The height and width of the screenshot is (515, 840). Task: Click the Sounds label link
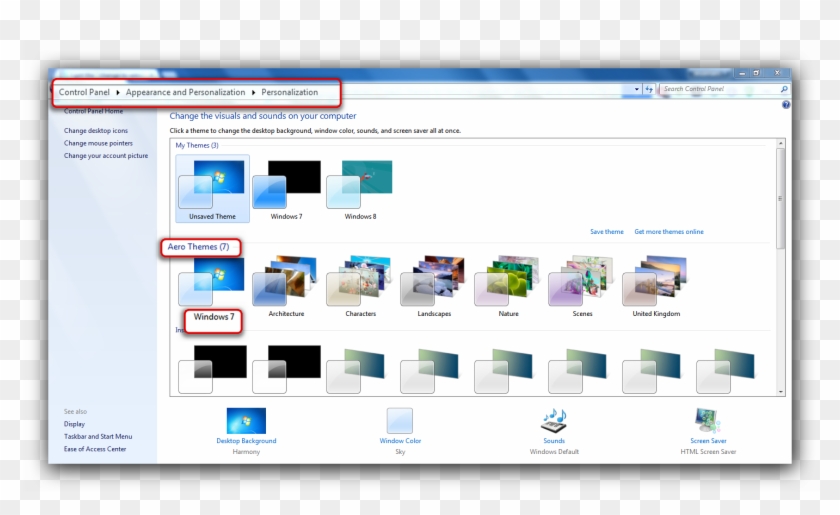coord(554,441)
